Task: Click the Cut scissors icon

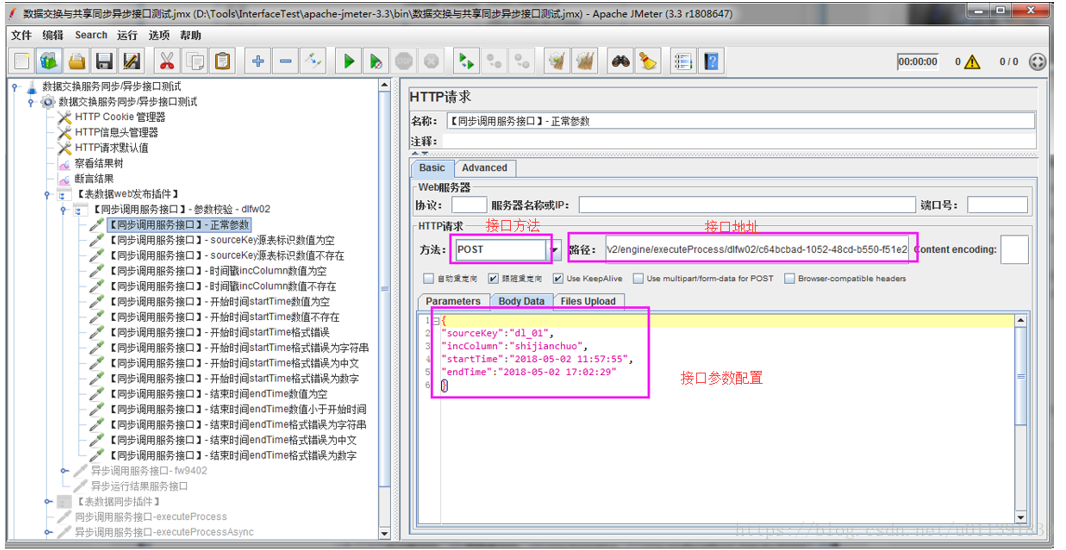Action: [167, 61]
